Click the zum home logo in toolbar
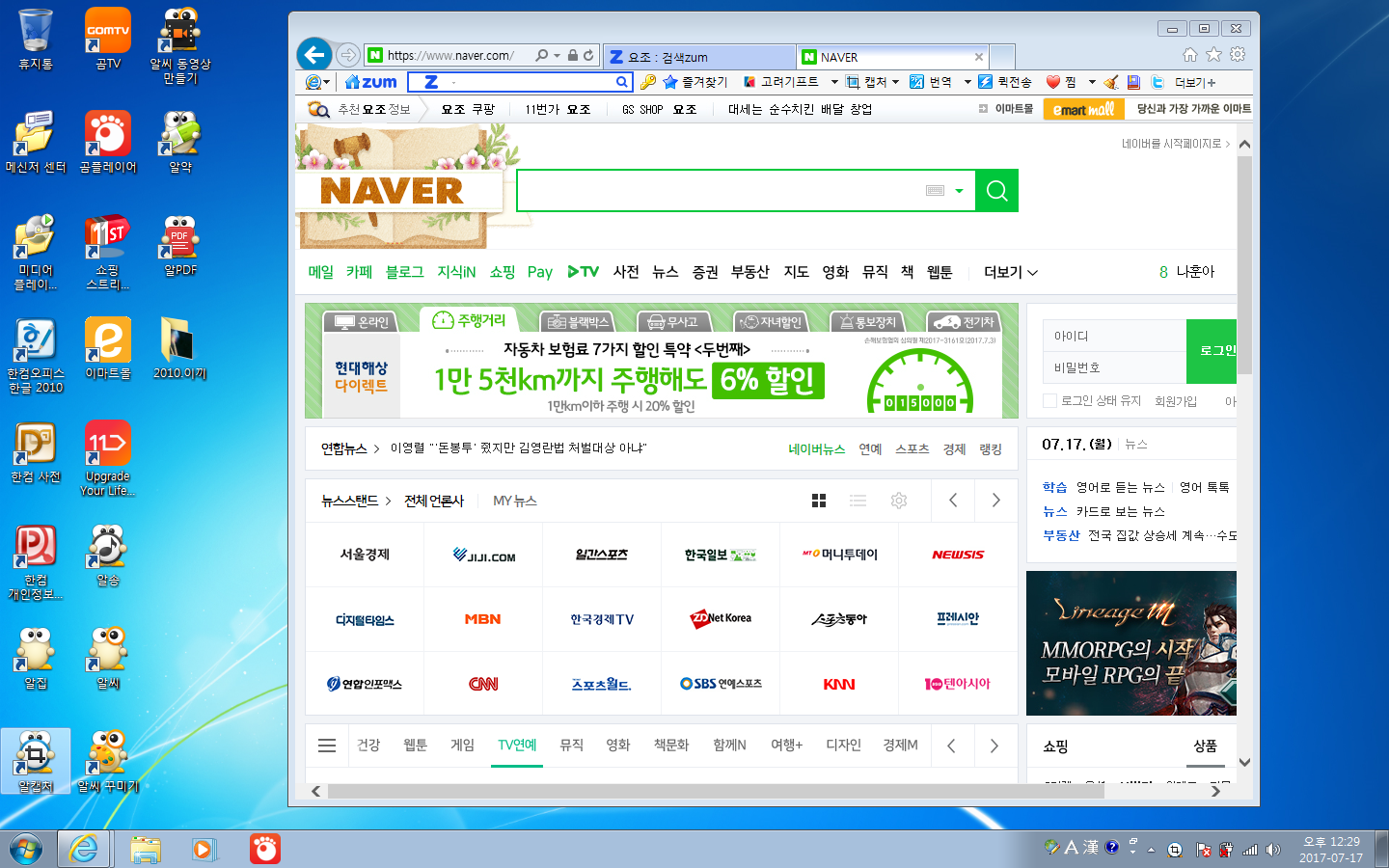1389x868 pixels. click(371, 82)
